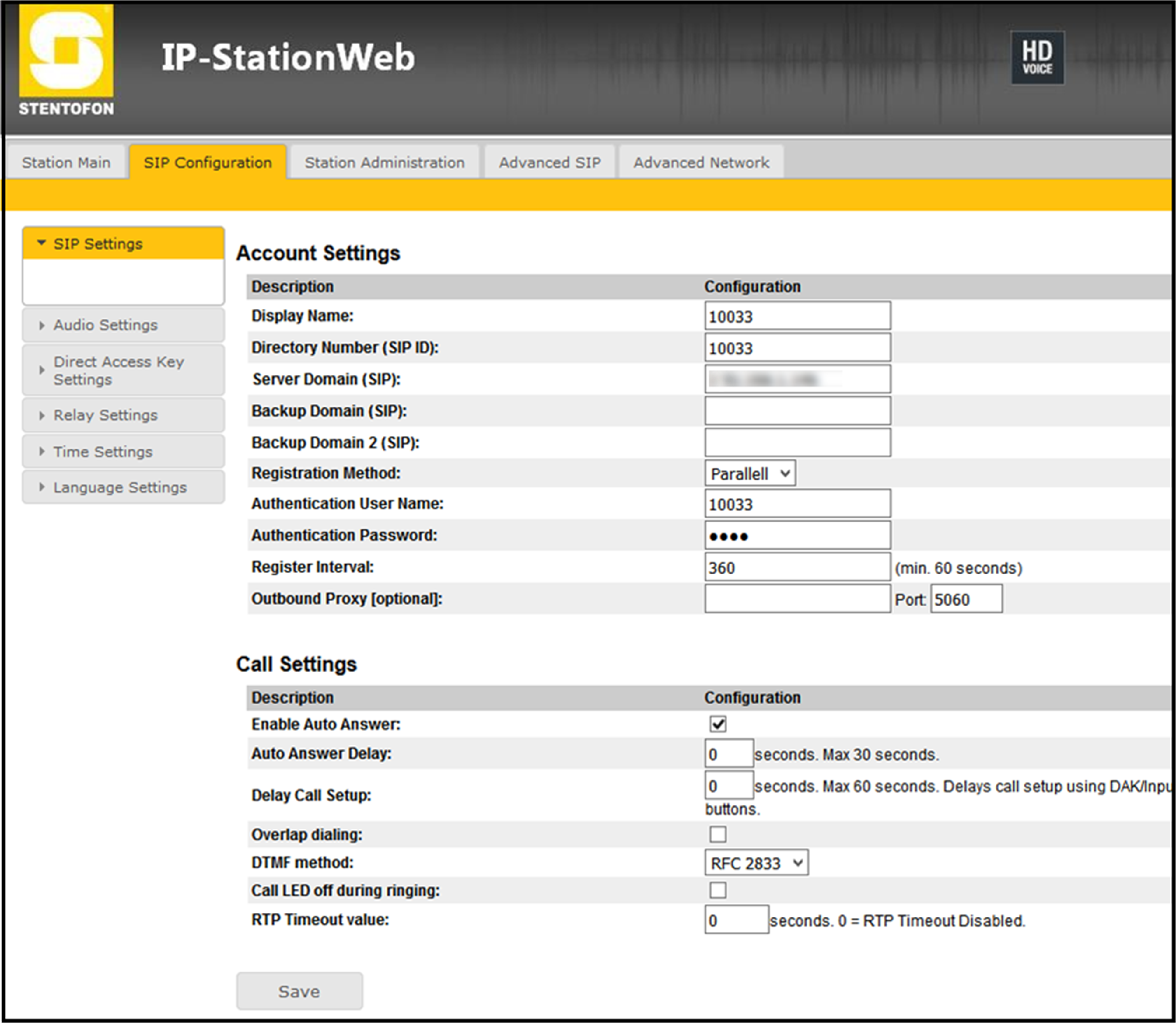
Task: Click the Display Name input field
Action: [797, 316]
